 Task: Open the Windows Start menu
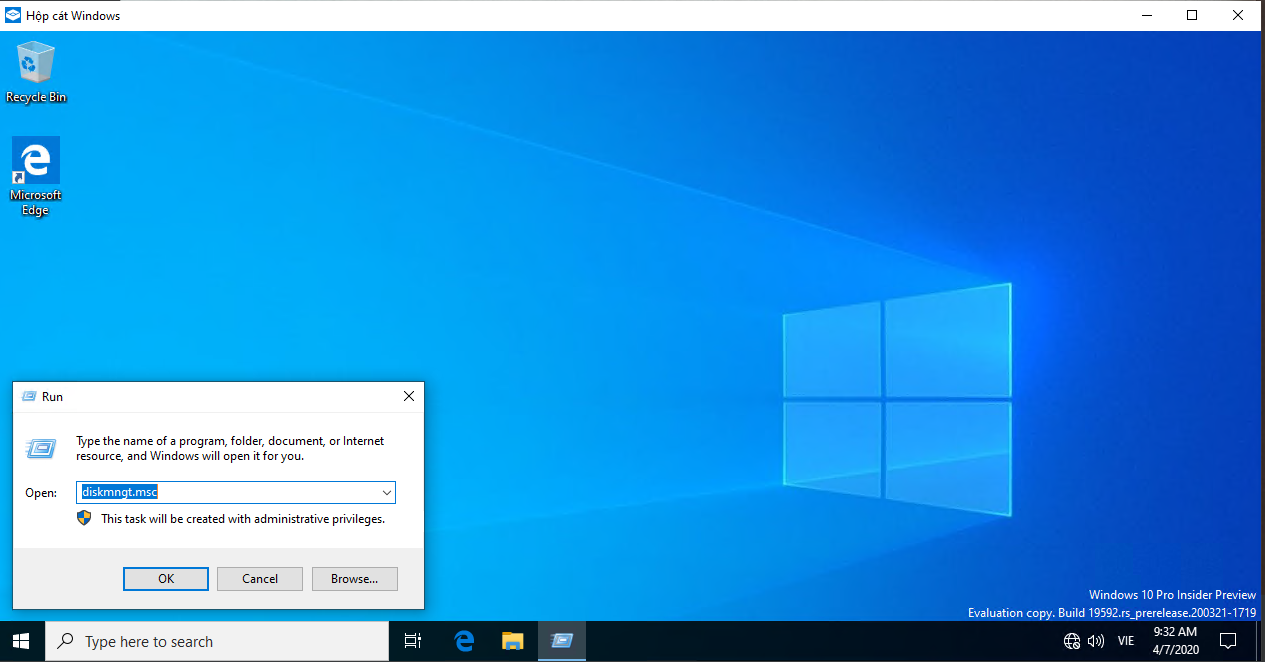[x=21, y=641]
